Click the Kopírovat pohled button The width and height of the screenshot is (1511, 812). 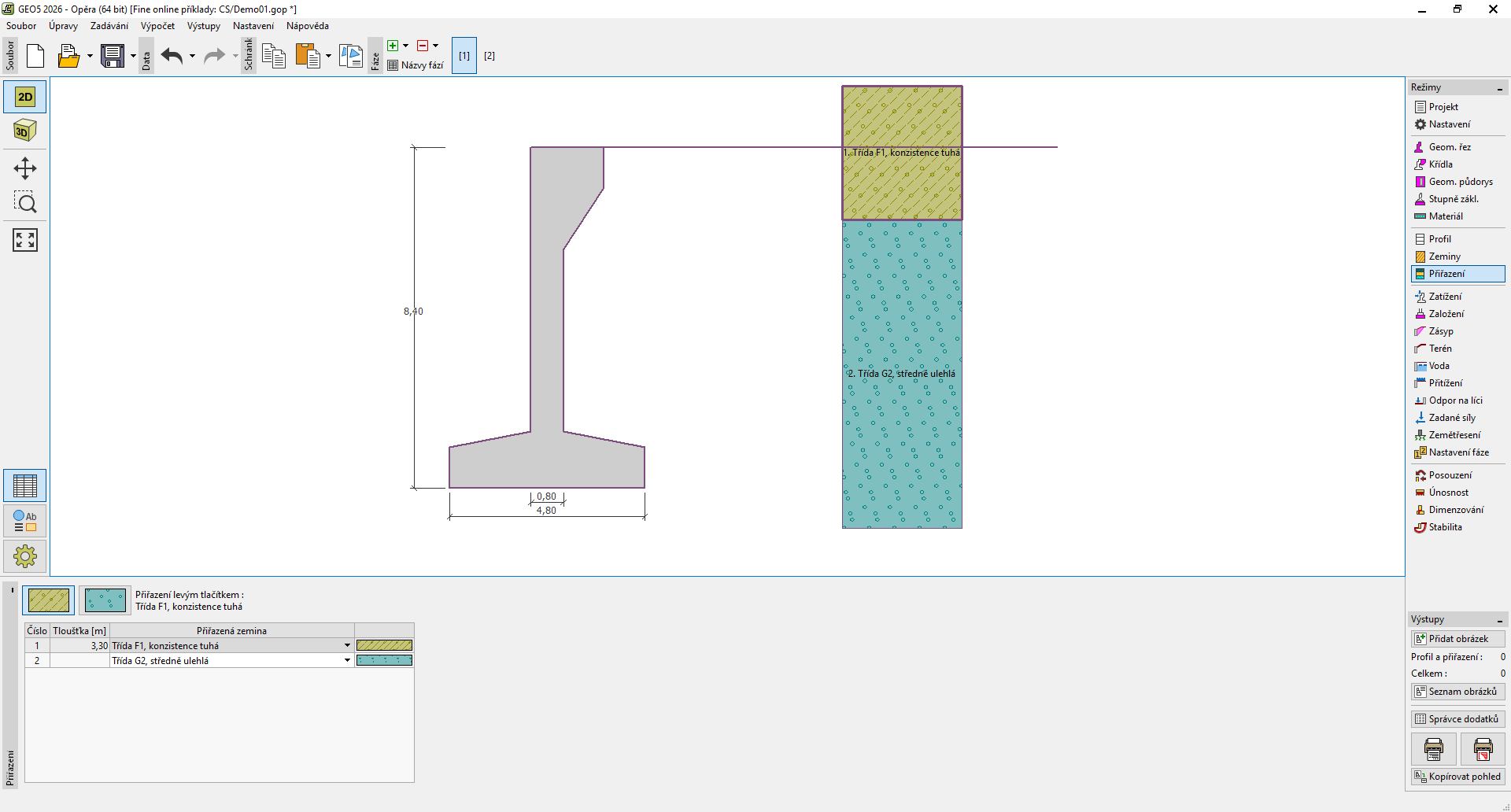1457,777
